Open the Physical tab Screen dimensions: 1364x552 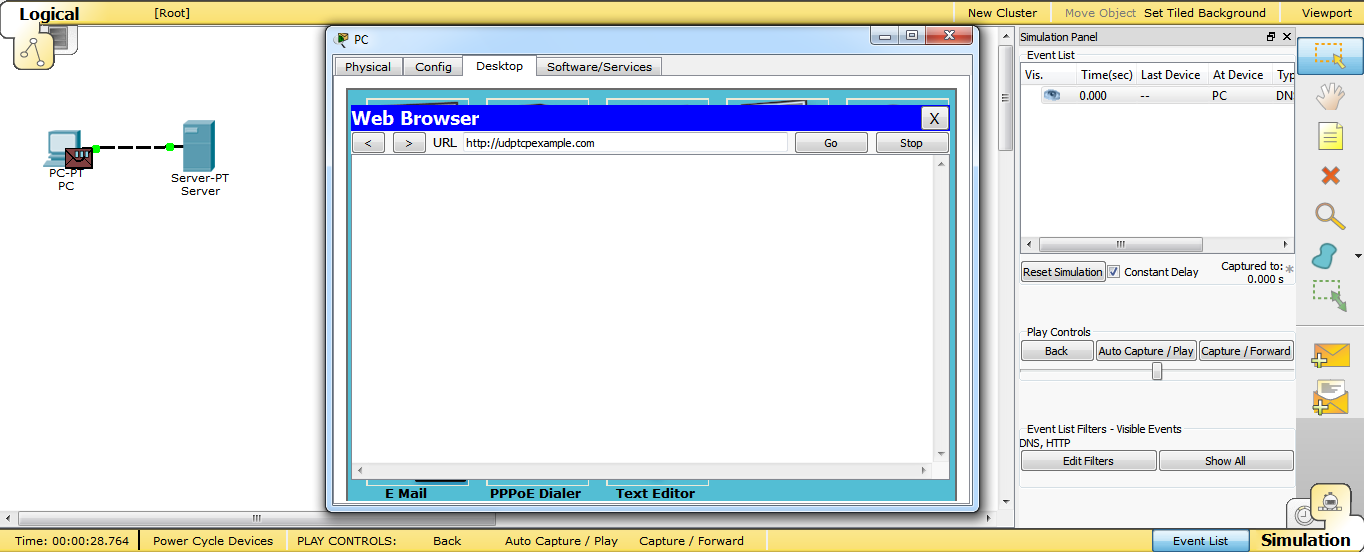pos(368,67)
